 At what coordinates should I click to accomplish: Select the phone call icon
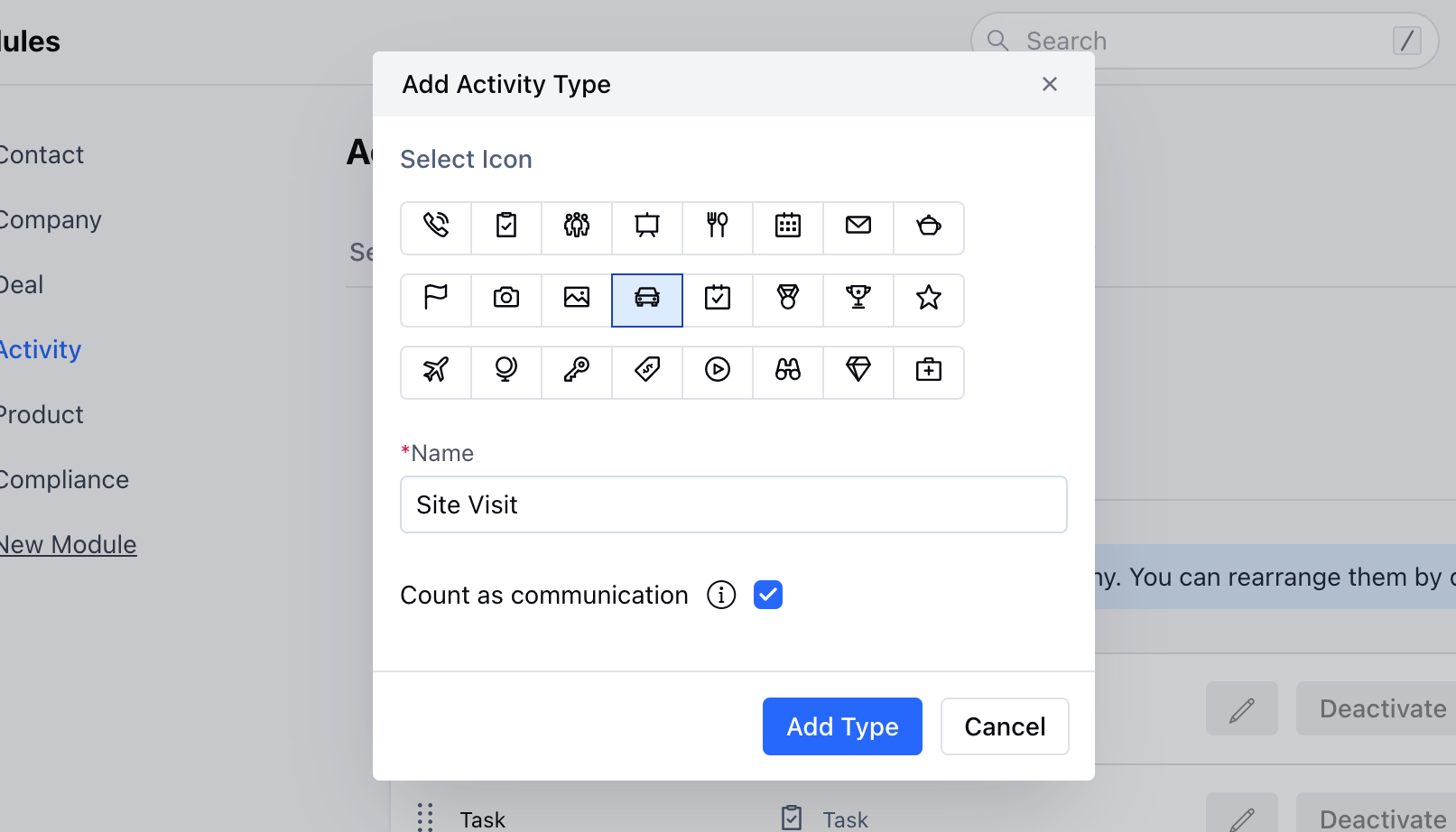[x=436, y=226]
